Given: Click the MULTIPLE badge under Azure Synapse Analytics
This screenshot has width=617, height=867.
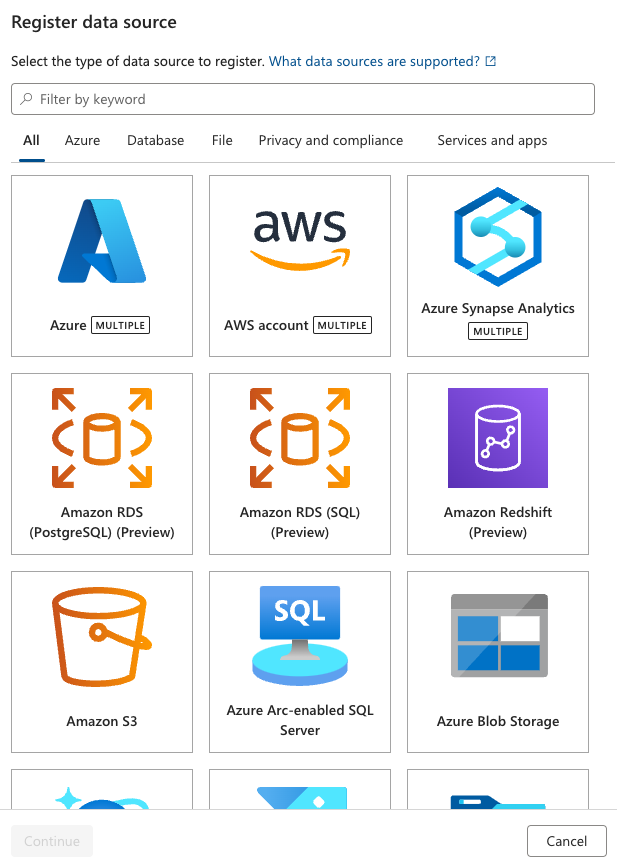Looking at the screenshot, I should [498, 331].
